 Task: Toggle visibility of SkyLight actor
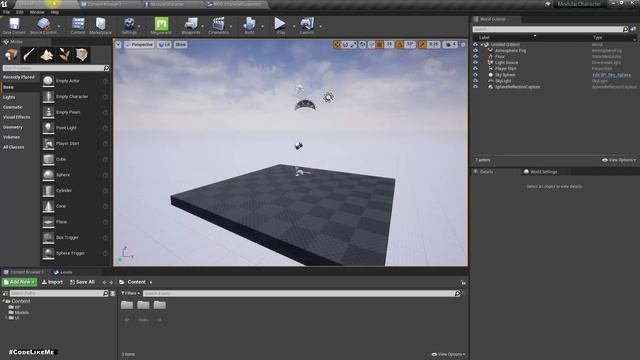point(476,81)
